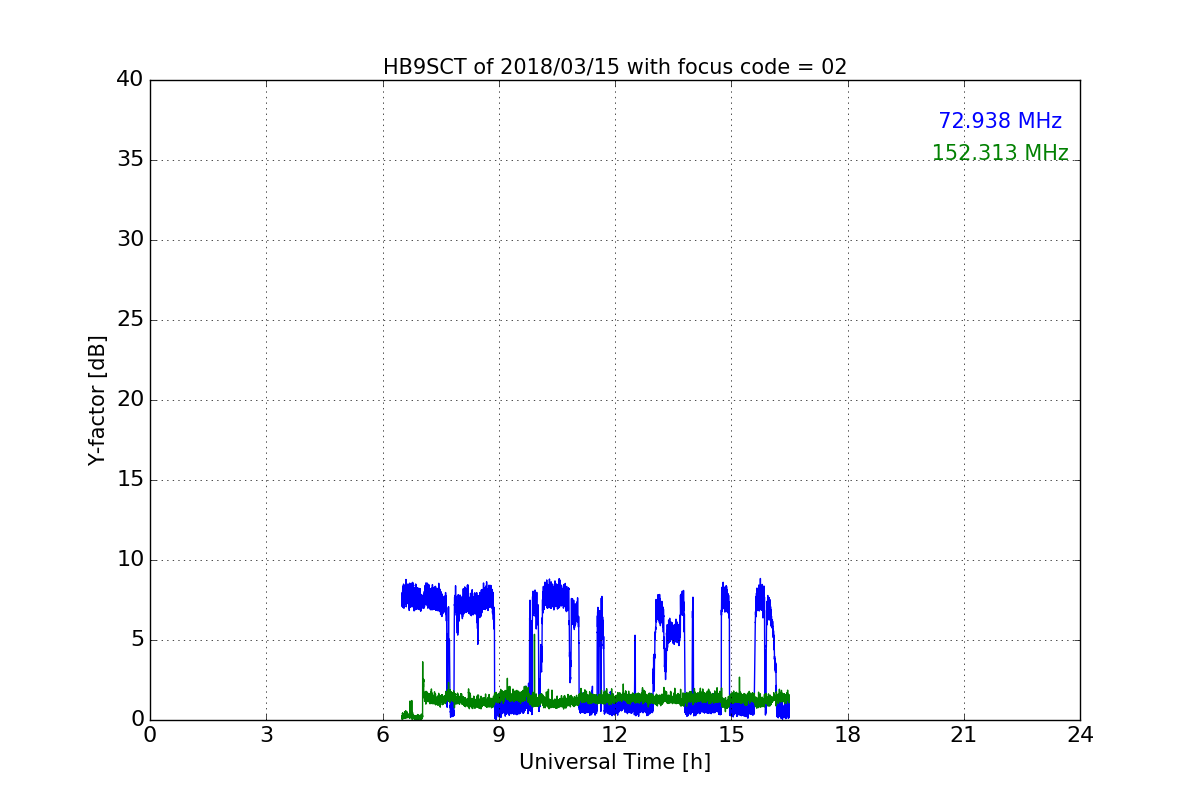The image size is (1200, 800).
Task: Click the 'Universal Time [h]' axis label
Action: [x=615, y=762]
